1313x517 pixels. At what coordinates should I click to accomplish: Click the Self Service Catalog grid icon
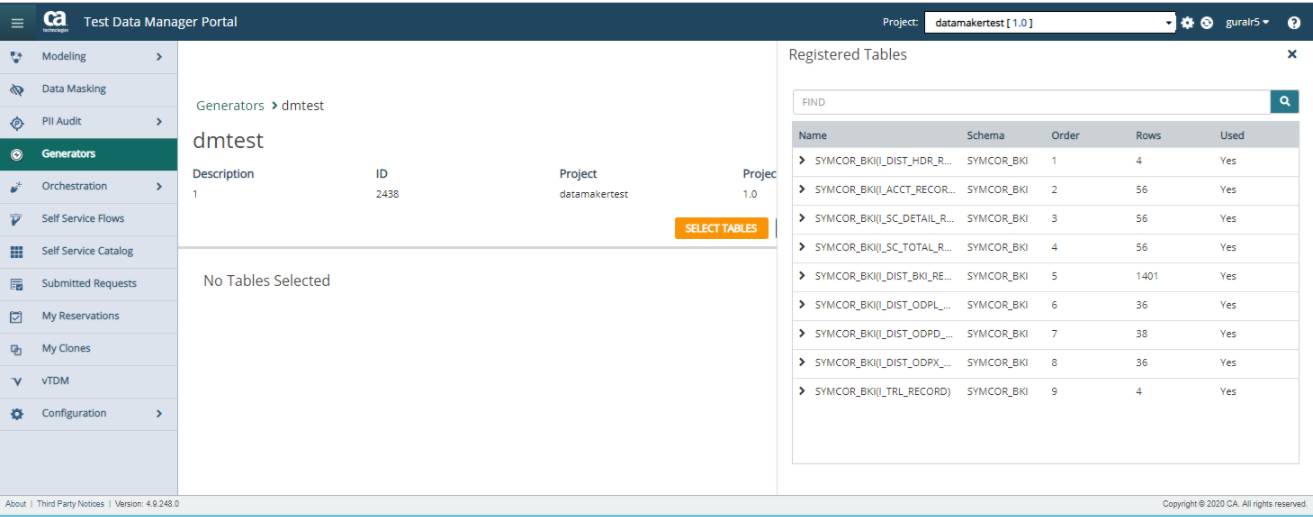point(16,251)
